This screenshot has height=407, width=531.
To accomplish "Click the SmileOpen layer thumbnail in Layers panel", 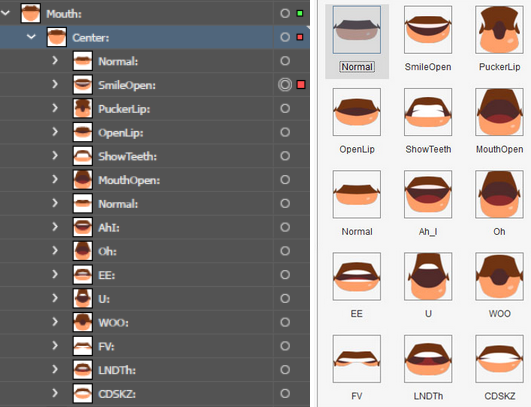I will pos(83,85).
